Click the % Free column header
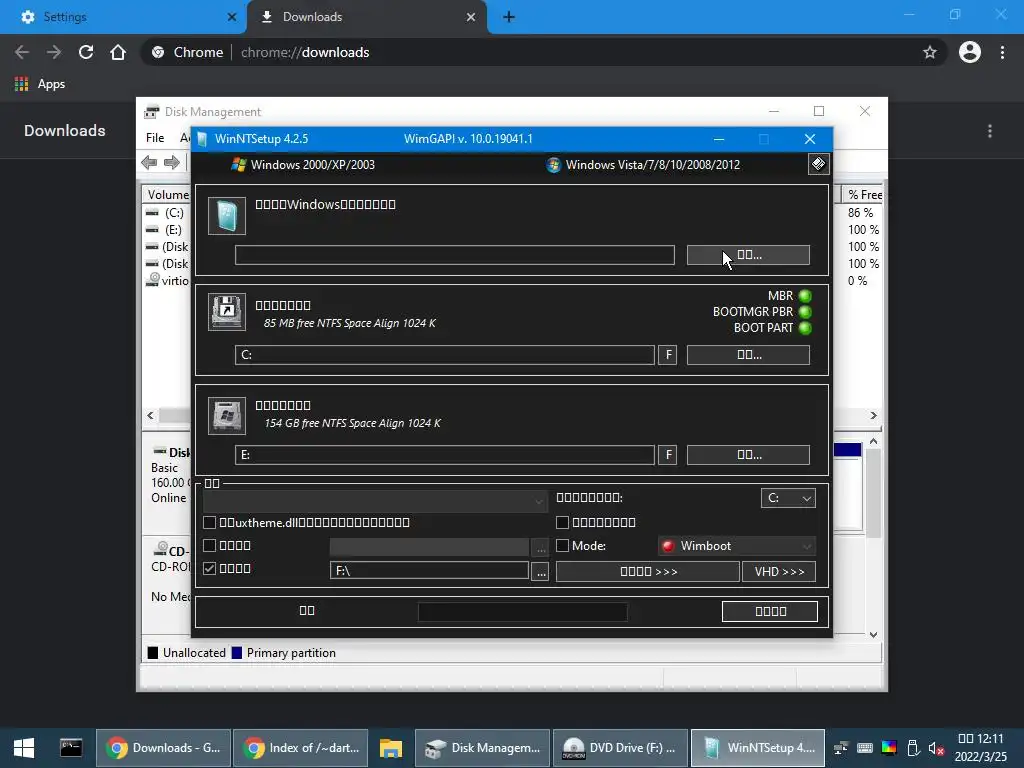Image resolution: width=1024 pixels, height=768 pixels. click(862, 195)
